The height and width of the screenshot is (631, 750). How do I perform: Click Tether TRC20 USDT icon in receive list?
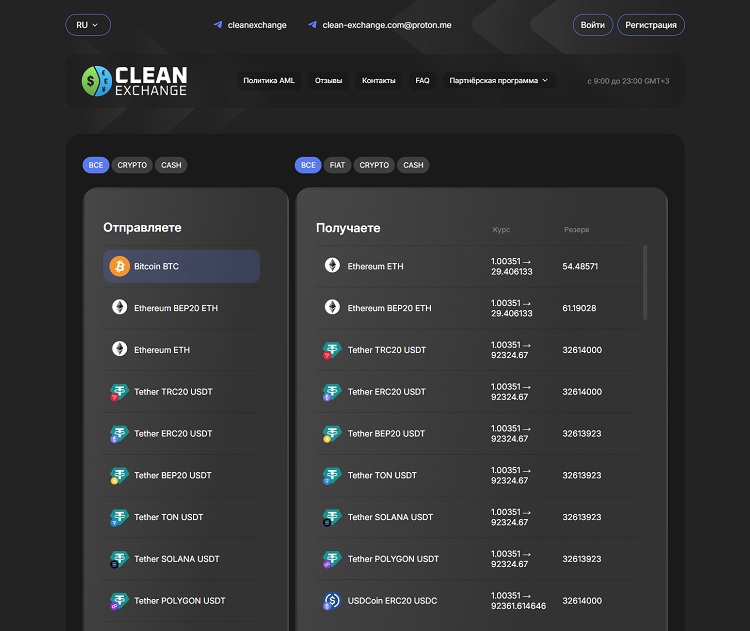point(331,350)
